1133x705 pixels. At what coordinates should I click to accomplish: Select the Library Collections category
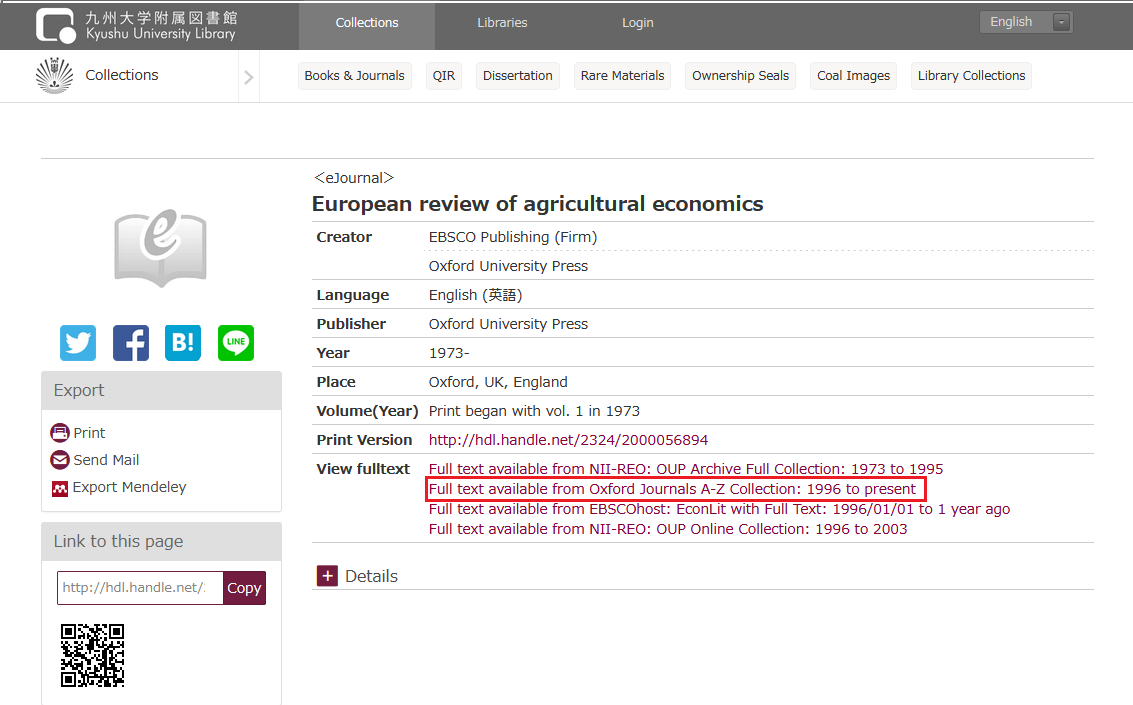click(971, 76)
